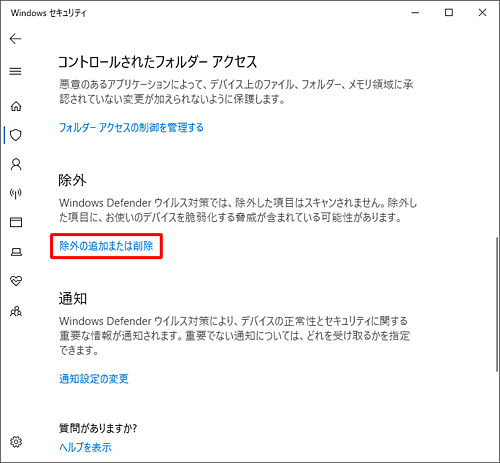Open the Device security laptop icon
The image size is (500, 463).
coord(16,252)
